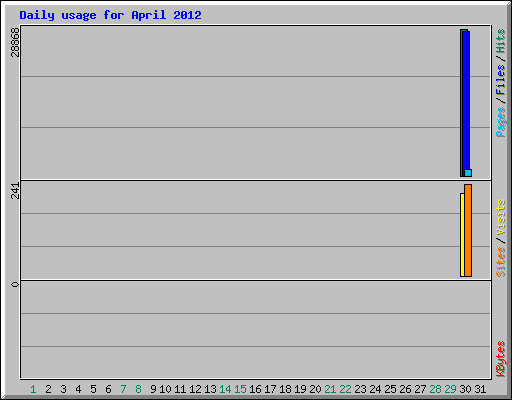Click the 'Files' legend label
Screen dimensions: 512x400
pos(501,80)
